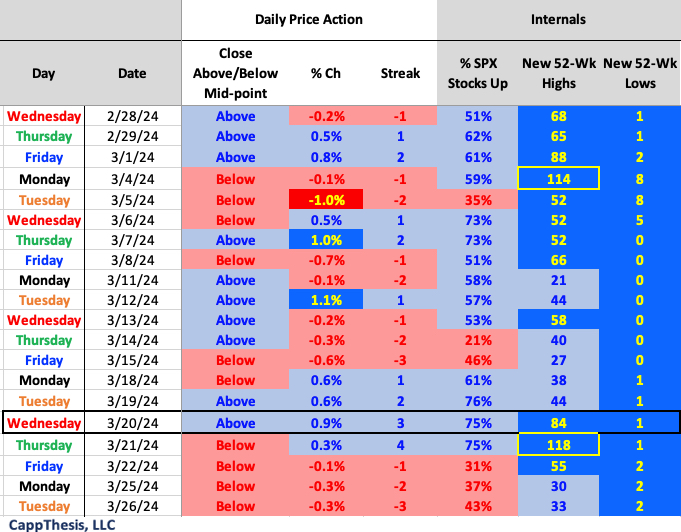
Task: Click the Internals group header
Action: [558, 19]
